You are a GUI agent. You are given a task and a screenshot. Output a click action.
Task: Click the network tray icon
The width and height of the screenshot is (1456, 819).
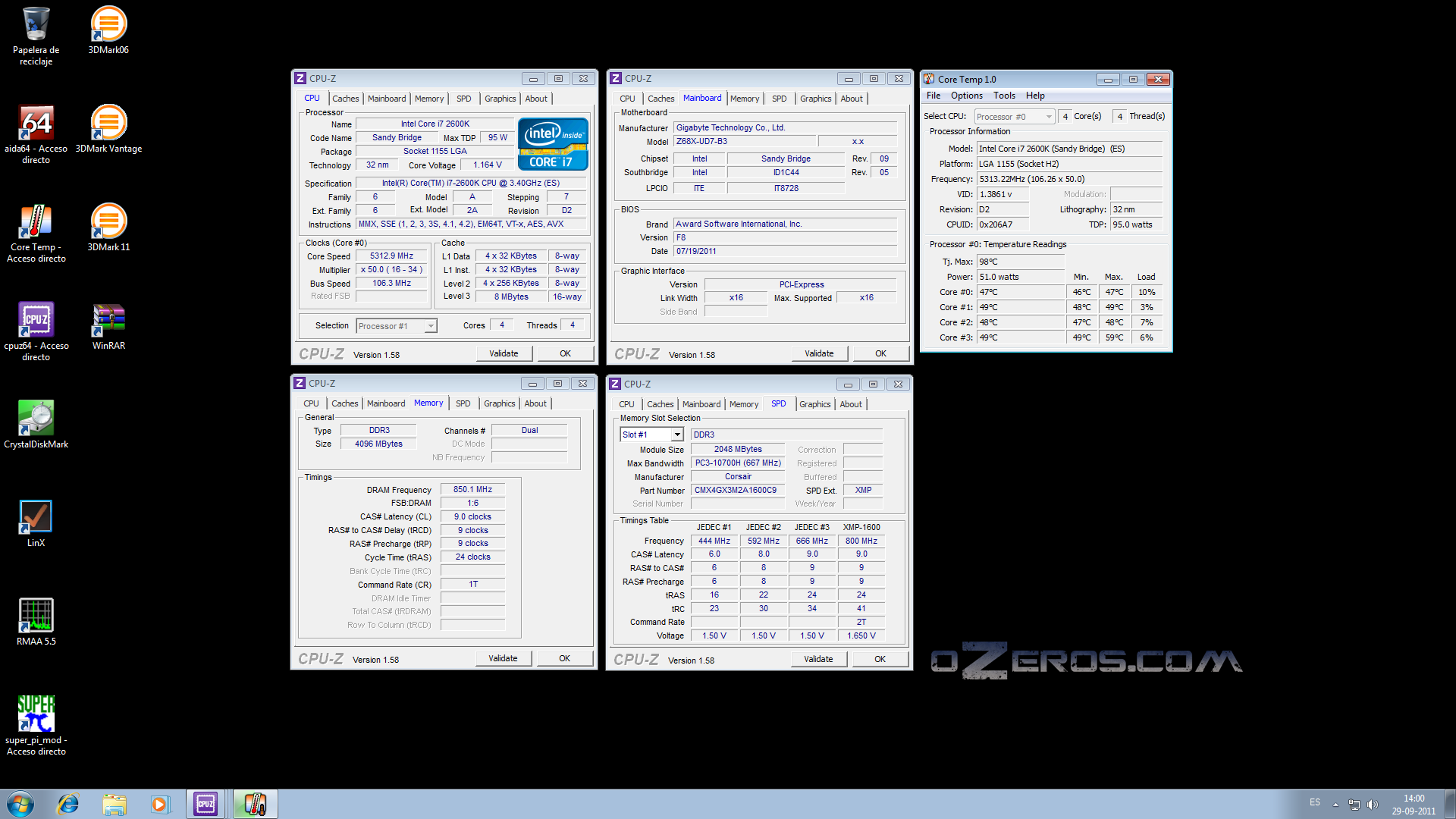1354,805
